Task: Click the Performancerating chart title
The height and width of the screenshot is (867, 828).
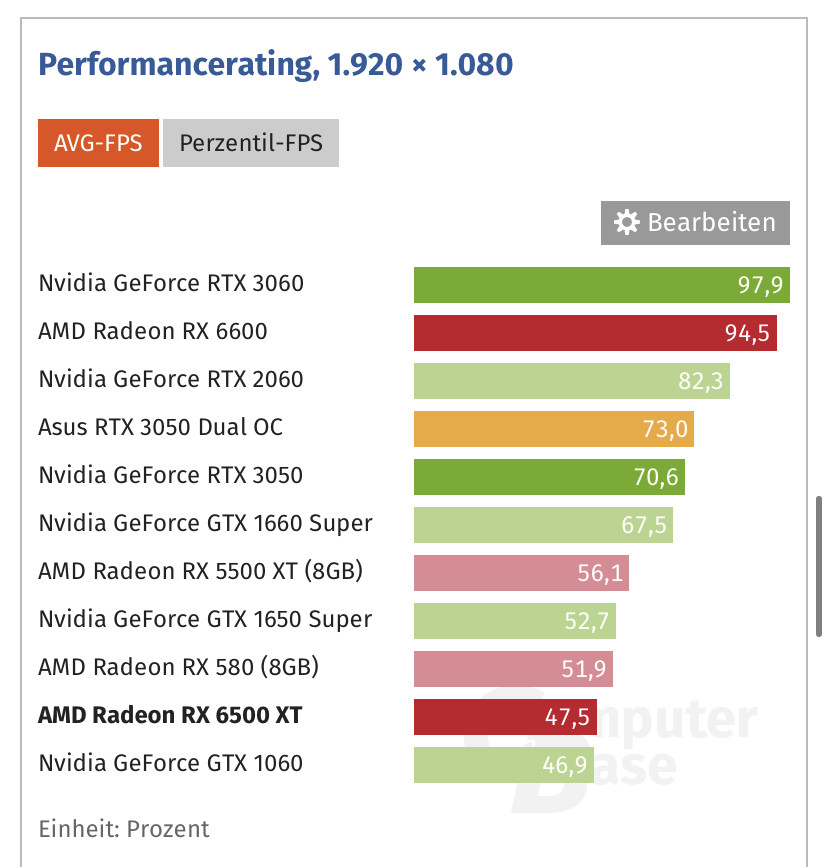Action: [275, 65]
